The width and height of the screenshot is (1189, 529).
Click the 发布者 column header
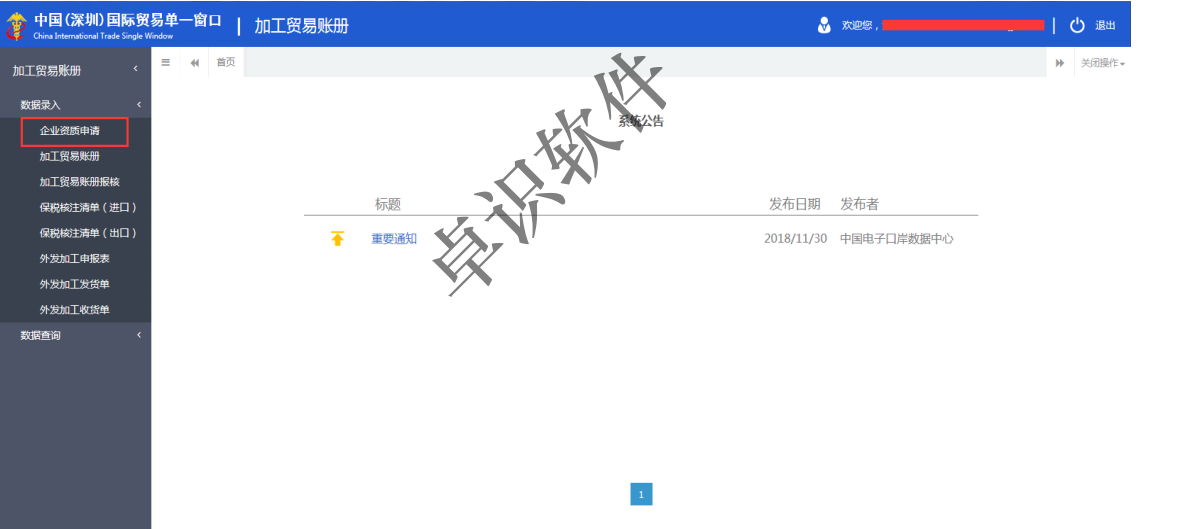click(x=859, y=204)
